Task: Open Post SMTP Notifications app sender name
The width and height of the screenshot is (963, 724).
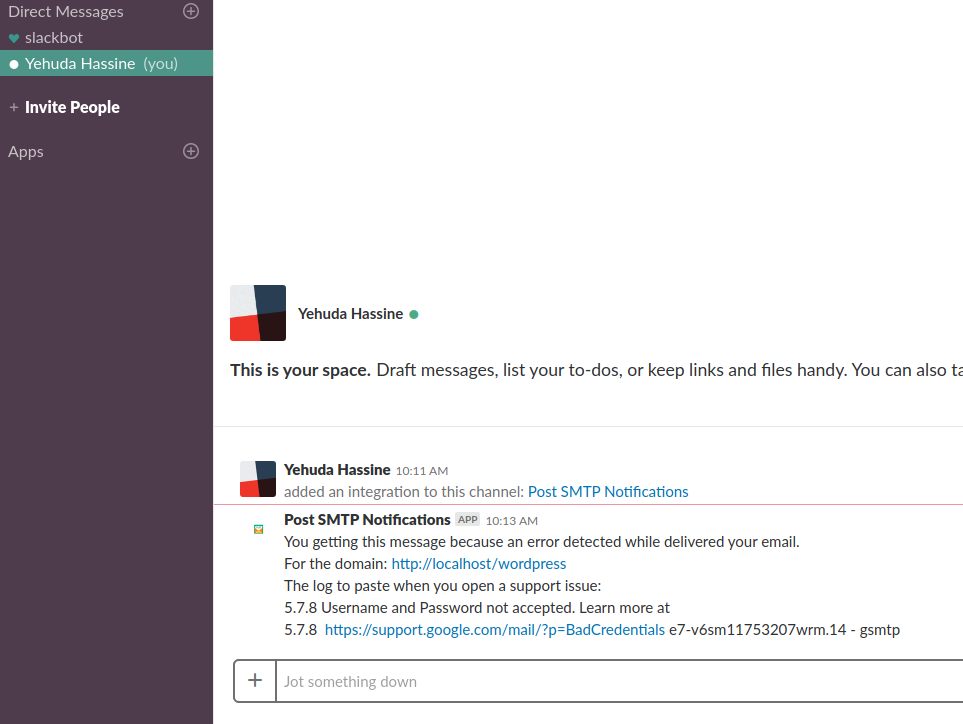Action: pyautogui.click(x=367, y=520)
